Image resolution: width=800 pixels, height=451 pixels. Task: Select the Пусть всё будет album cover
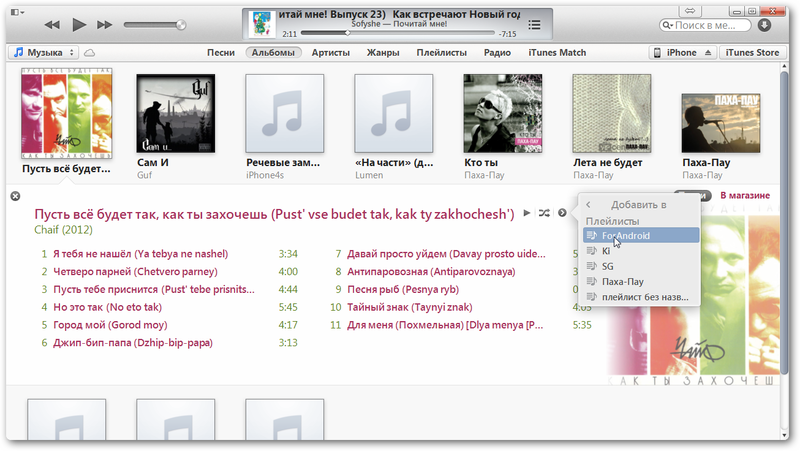tap(66, 113)
